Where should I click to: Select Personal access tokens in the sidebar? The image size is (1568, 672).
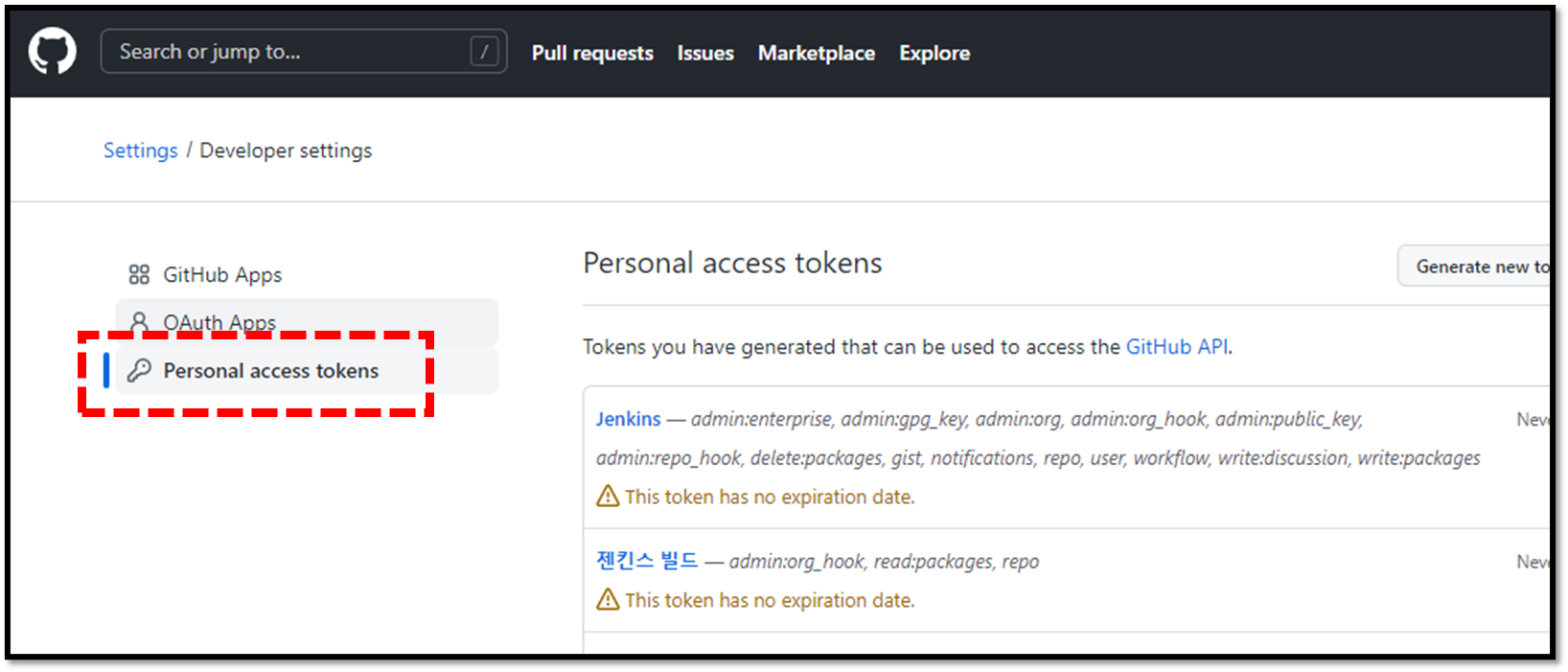[270, 371]
